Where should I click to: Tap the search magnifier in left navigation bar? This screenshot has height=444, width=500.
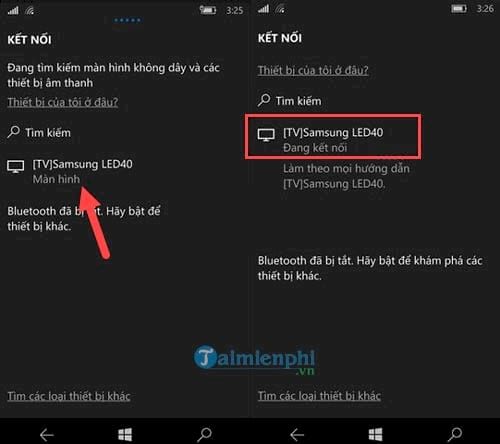(204, 434)
